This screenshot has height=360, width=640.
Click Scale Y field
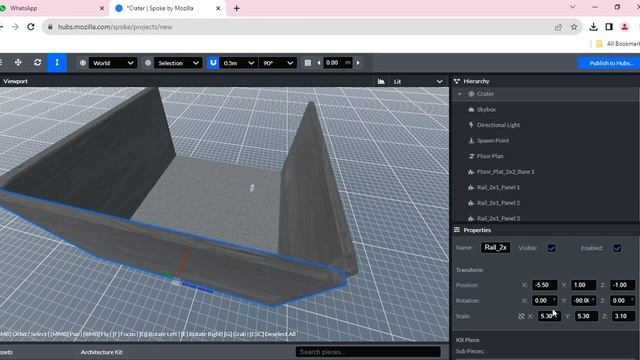[586, 316]
